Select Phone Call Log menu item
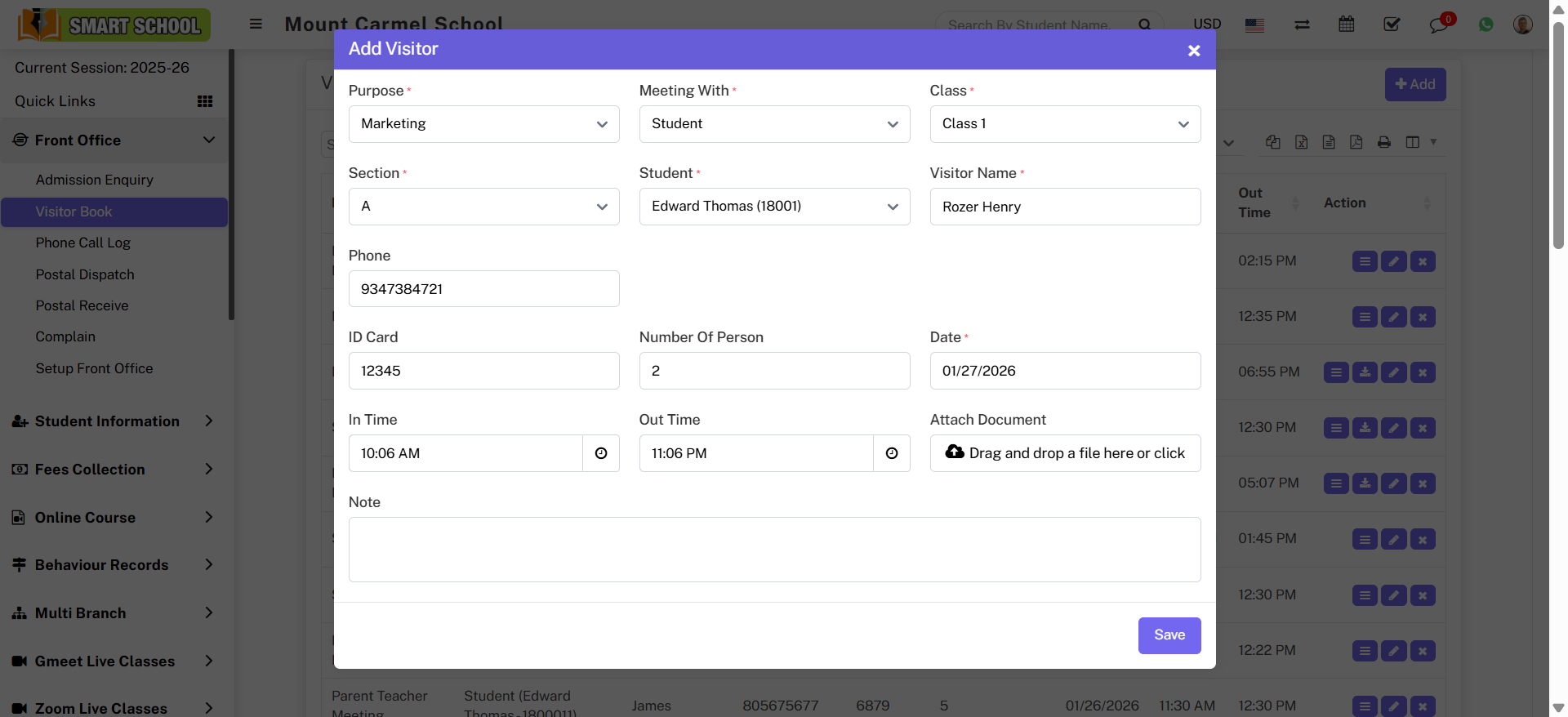 coord(83,243)
